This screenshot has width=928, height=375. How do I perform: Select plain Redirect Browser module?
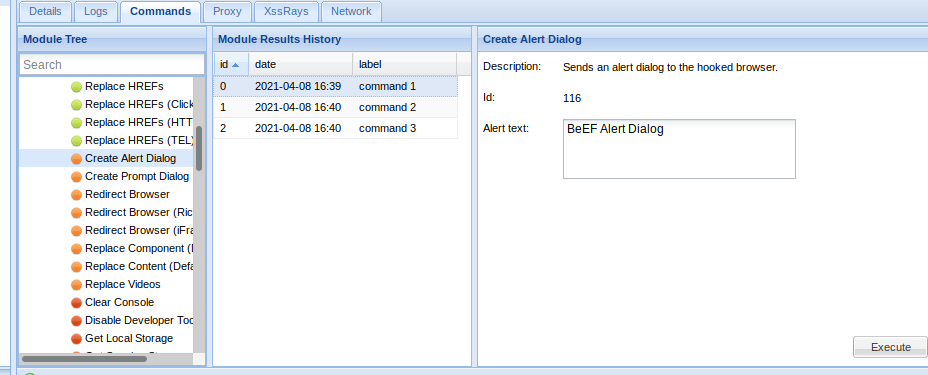coord(127,194)
